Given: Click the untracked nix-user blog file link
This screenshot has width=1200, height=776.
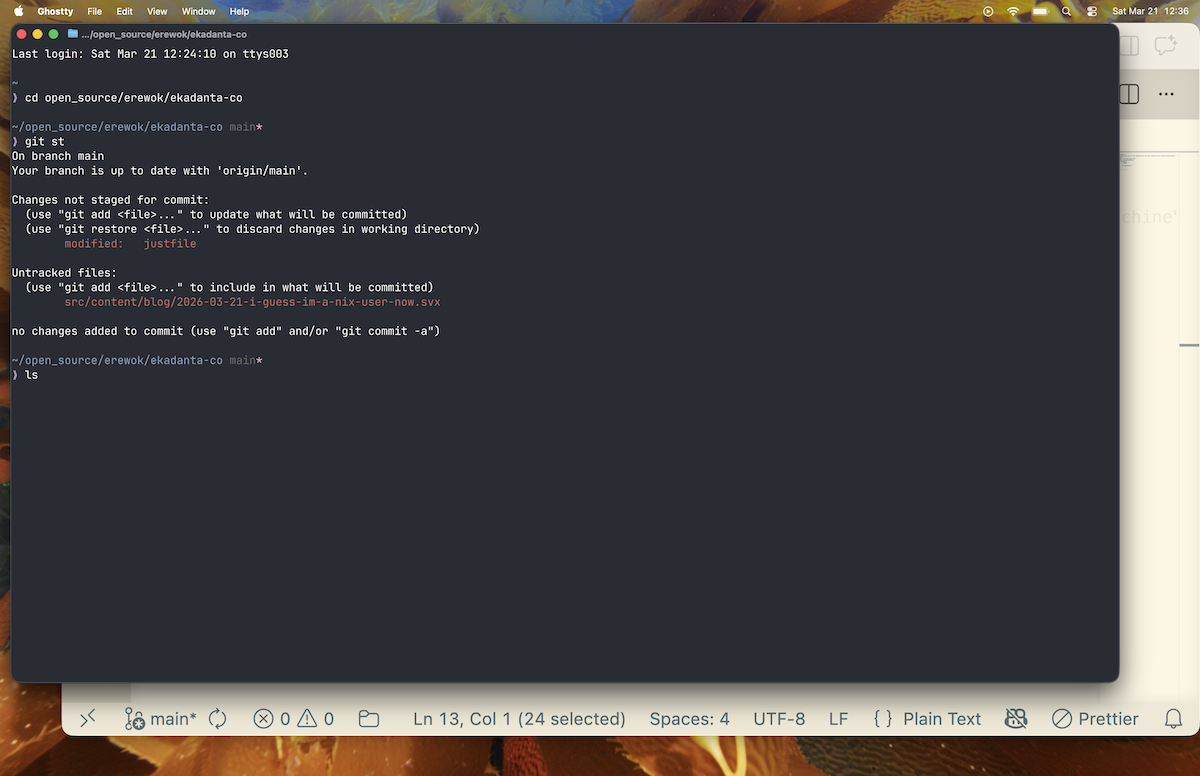Looking at the screenshot, I should (251, 301).
